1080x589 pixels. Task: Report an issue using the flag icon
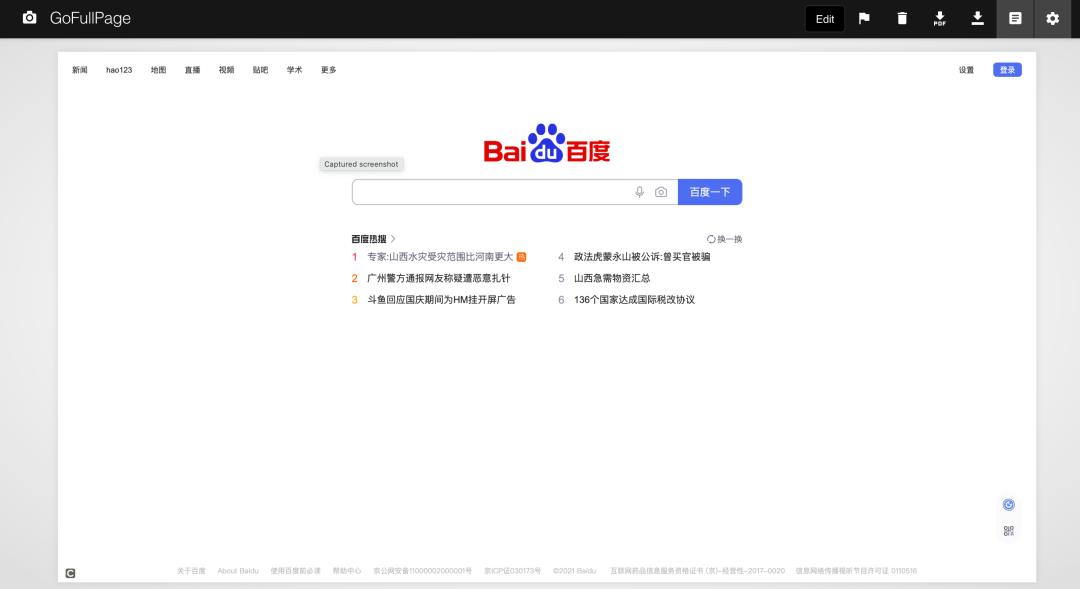tap(864, 18)
